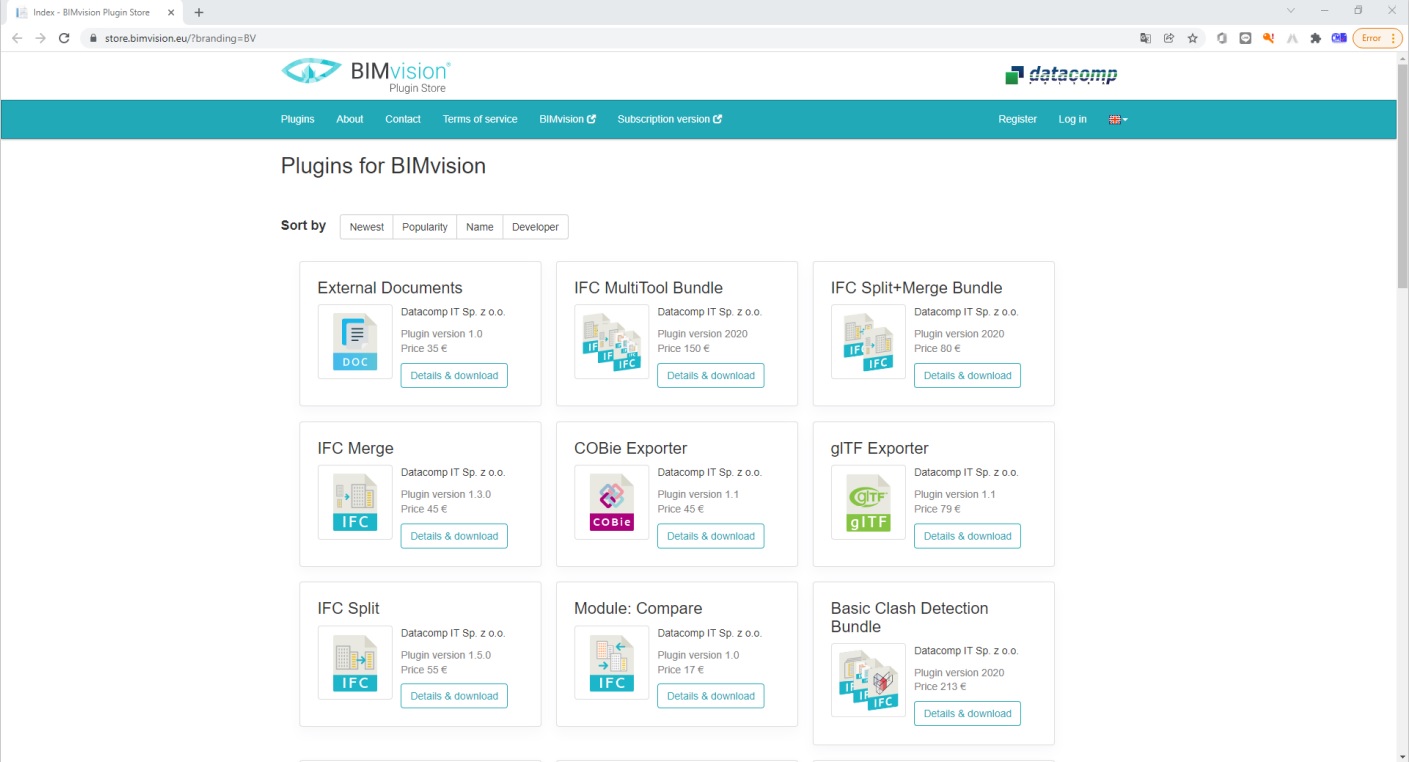Click the External Documents plugin title

(390, 288)
